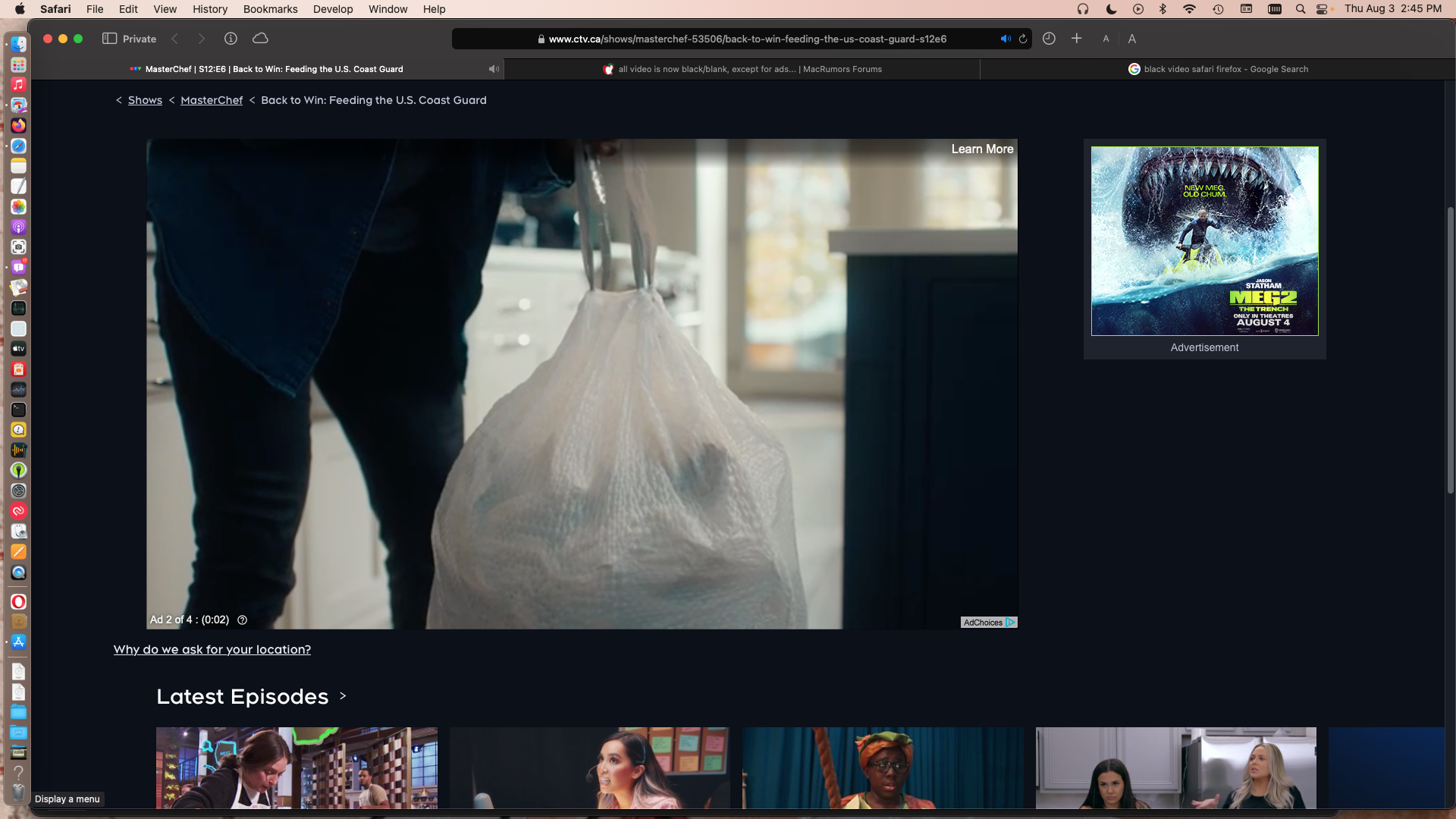Switch to the MacRumors Forums tab

click(742, 69)
